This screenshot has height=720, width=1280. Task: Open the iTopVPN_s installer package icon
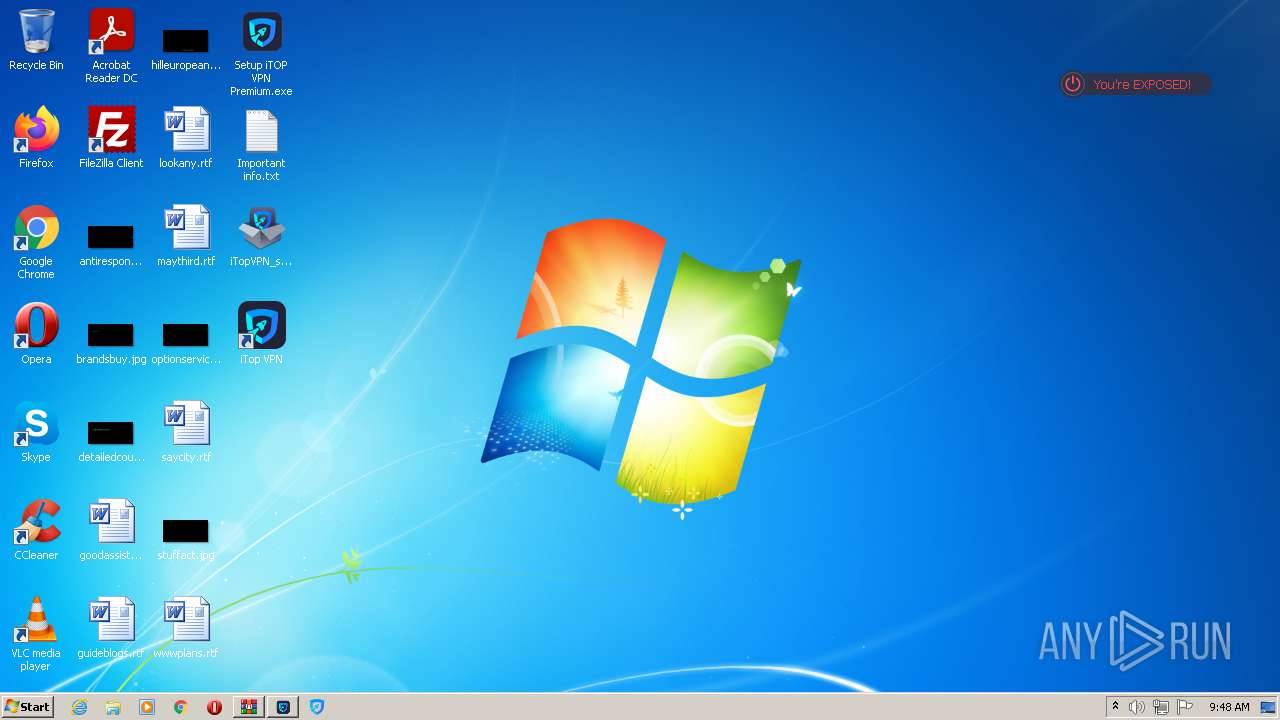click(261, 236)
